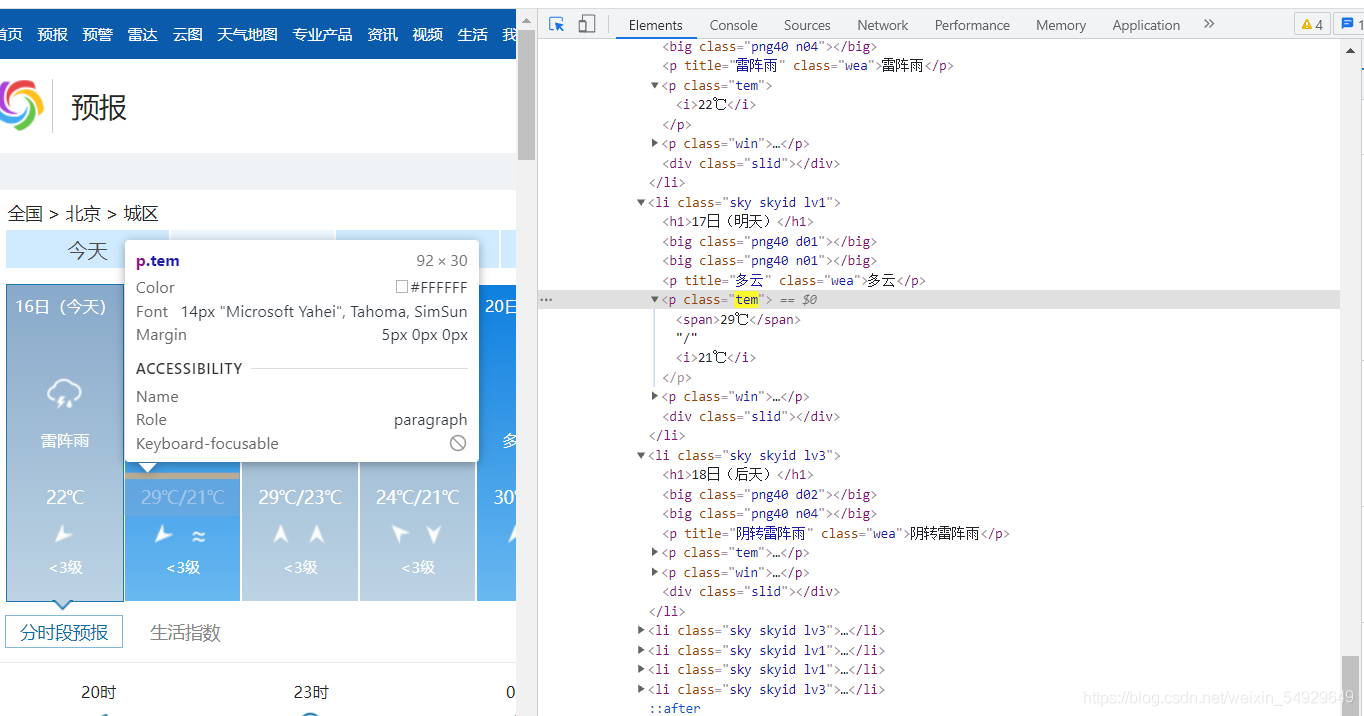
Task: Open 雷达 in the site navigation
Action: [x=143, y=34]
